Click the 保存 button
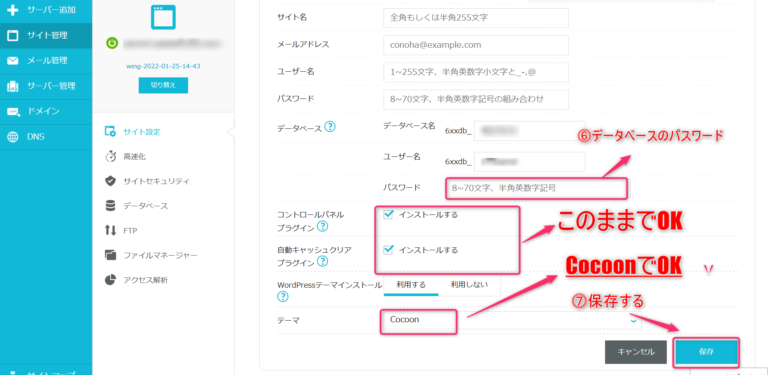Screen dimensions: 780x375 (x=706, y=352)
